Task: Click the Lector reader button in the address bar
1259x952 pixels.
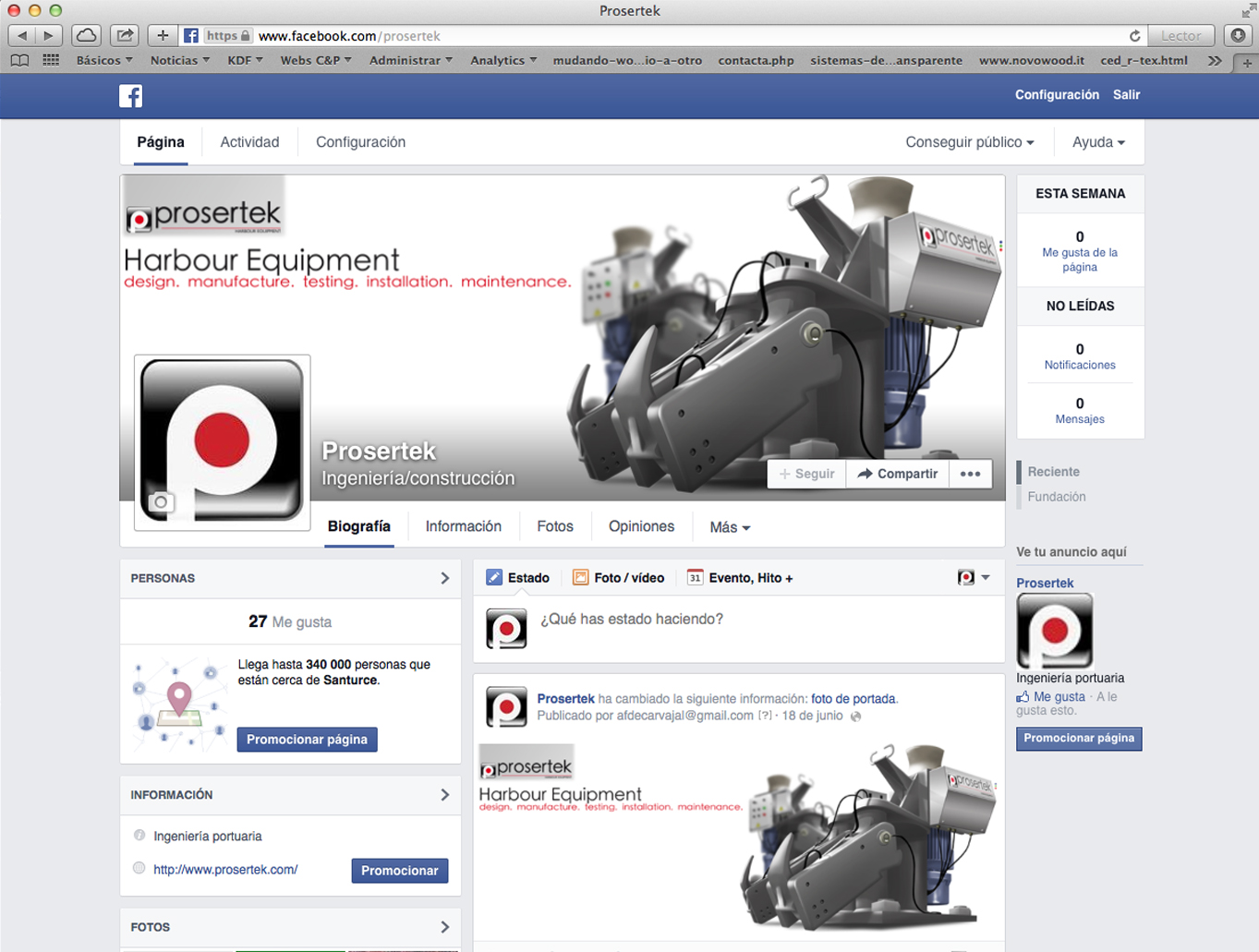Action: (1180, 36)
